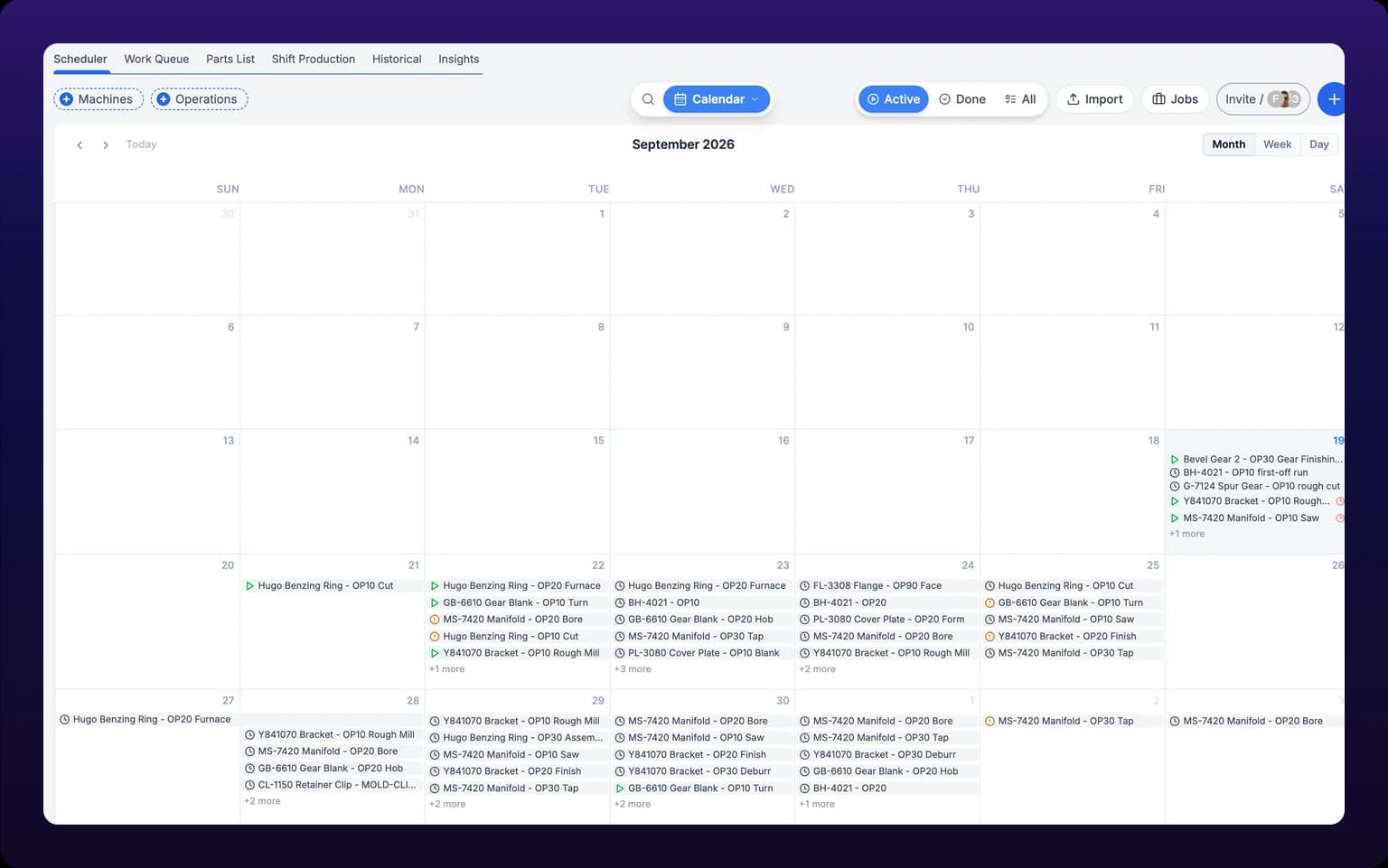This screenshot has height=868, width=1388.
Task: Click orange clock icon of Y841070 Bracket OP20 Finish on 25
Action: click(989, 637)
